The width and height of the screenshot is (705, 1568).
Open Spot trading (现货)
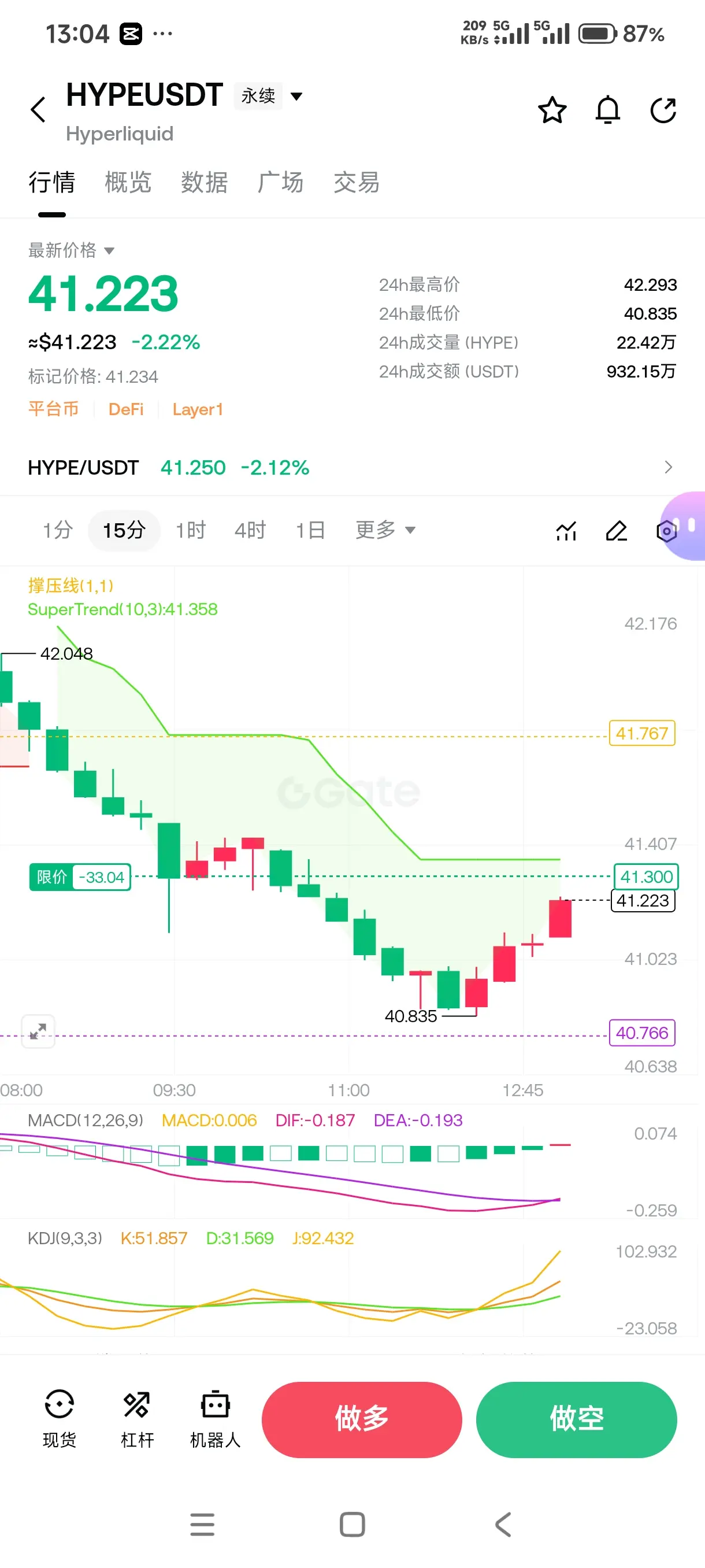(60, 1419)
